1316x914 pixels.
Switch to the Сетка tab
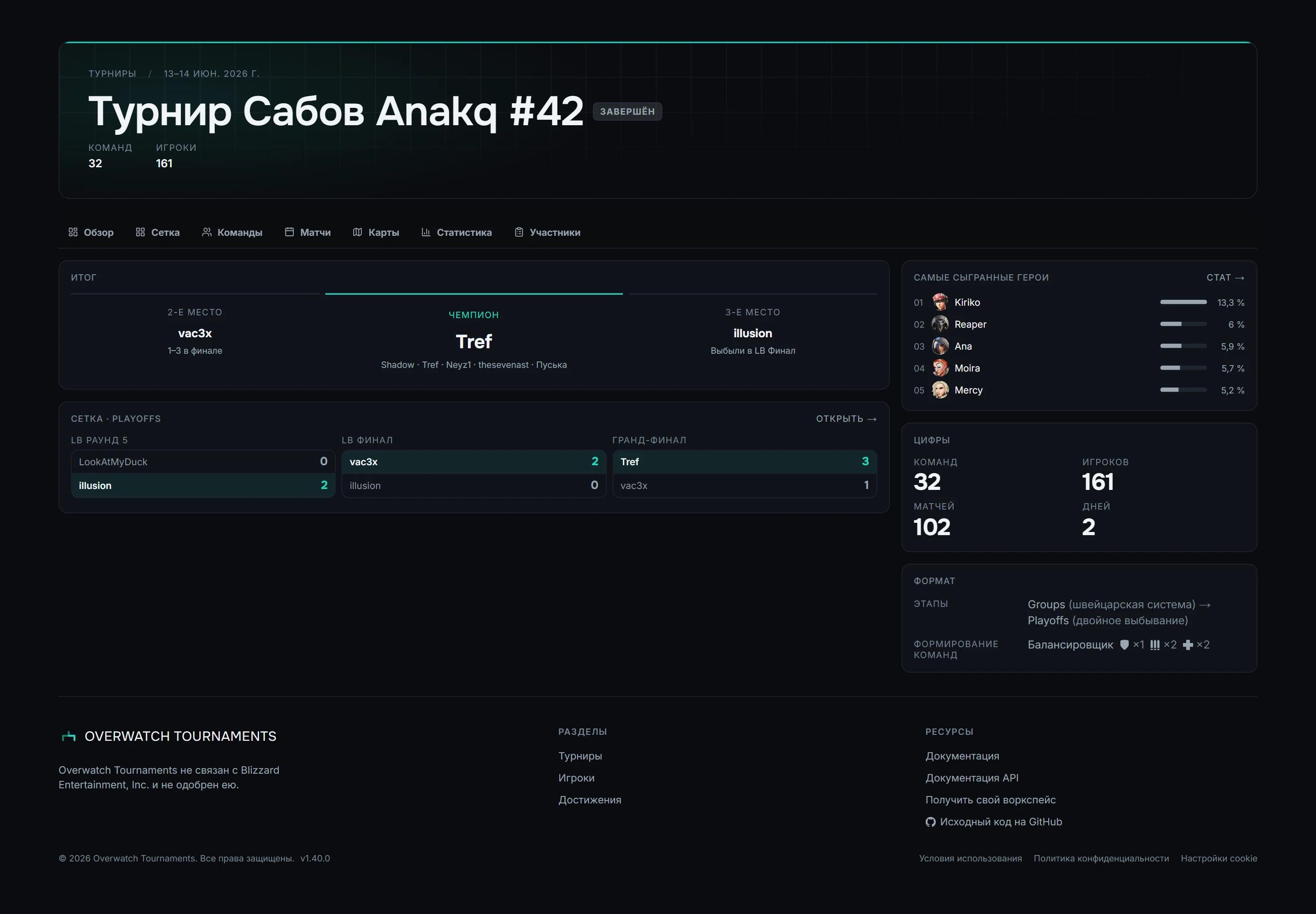tap(158, 232)
